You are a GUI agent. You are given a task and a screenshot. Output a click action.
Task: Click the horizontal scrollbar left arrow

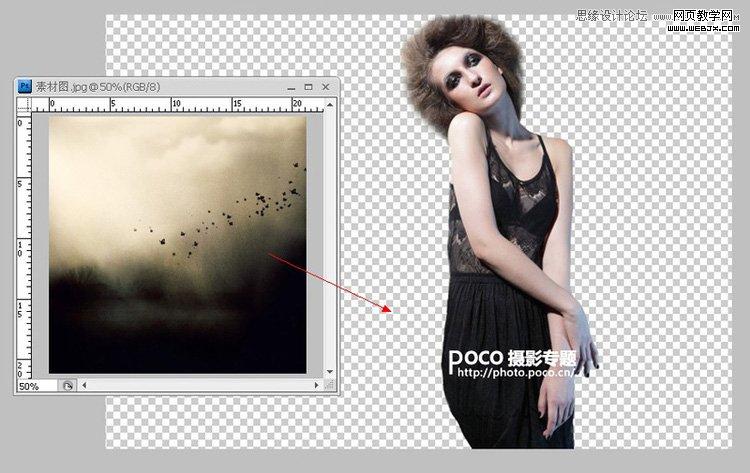point(85,385)
